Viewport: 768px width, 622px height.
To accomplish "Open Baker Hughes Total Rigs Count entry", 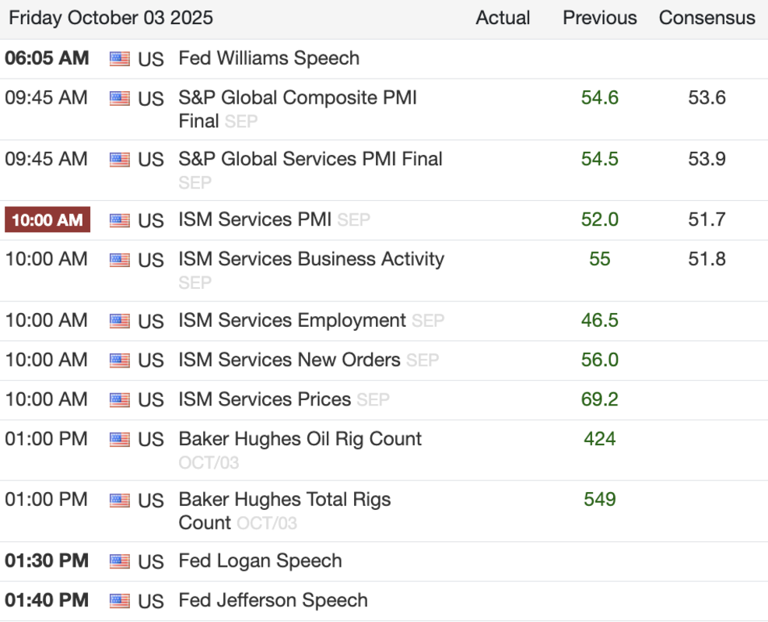I will click(284, 499).
